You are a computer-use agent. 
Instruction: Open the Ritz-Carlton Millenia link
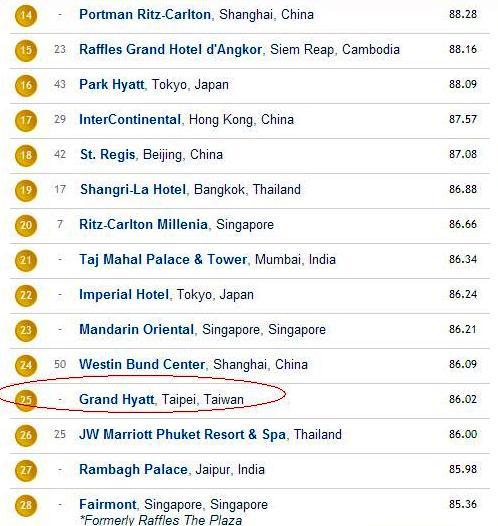click(143, 224)
